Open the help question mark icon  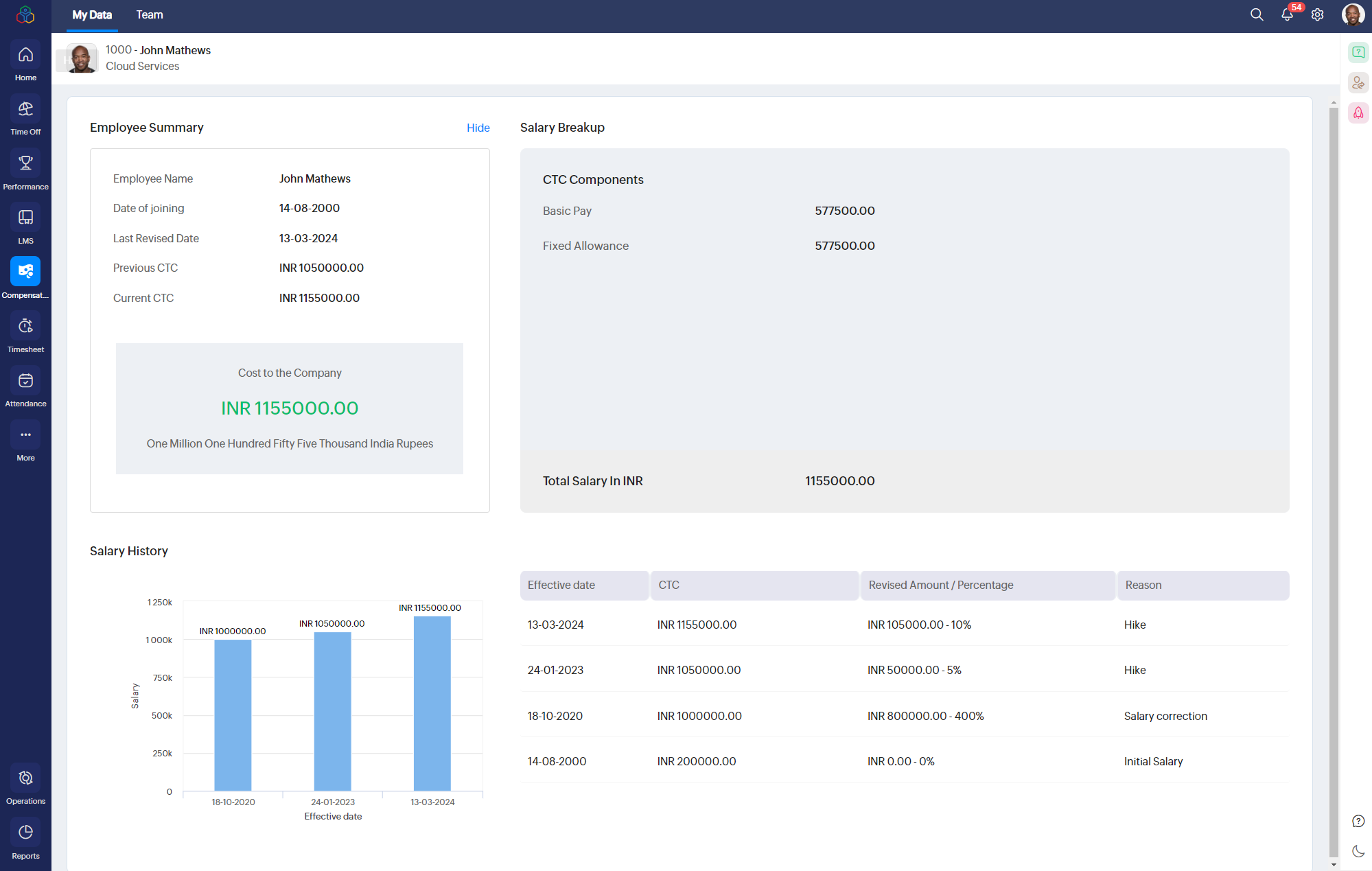click(1358, 821)
